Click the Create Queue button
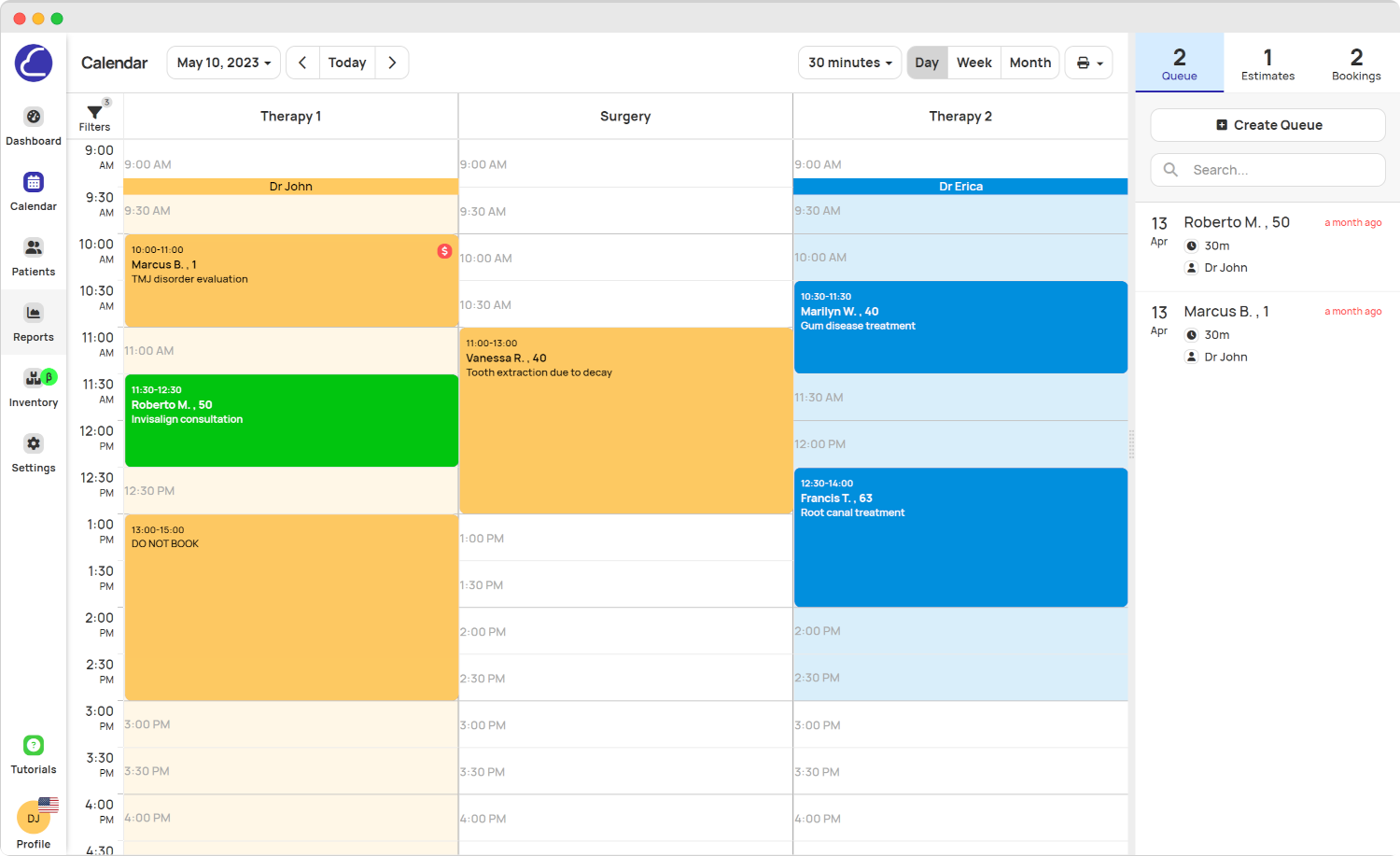 coord(1268,125)
